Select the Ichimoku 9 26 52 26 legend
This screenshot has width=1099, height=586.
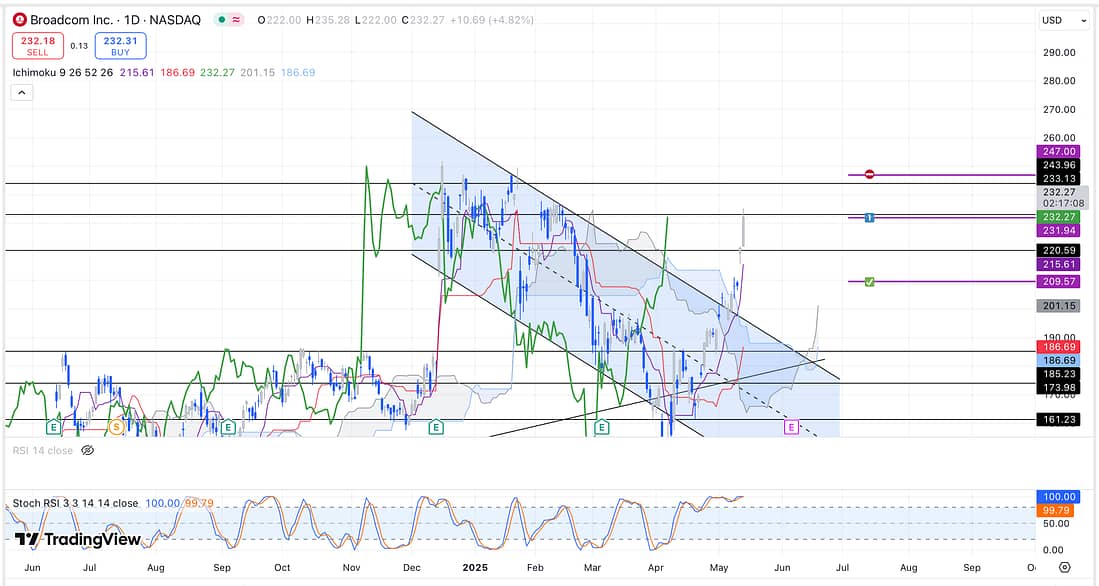coord(62,72)
